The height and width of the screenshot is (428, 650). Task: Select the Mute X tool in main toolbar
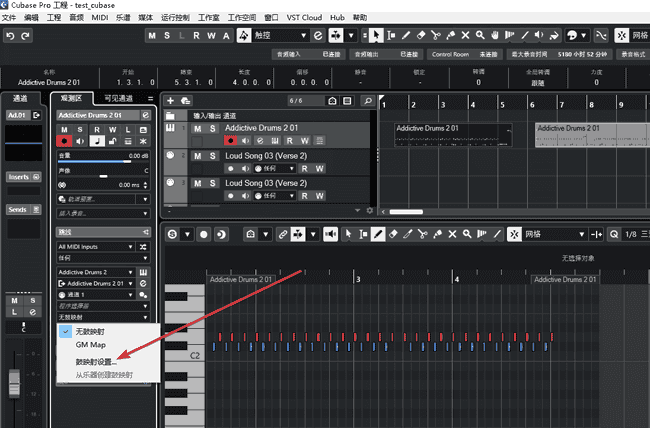coord(466,36)
